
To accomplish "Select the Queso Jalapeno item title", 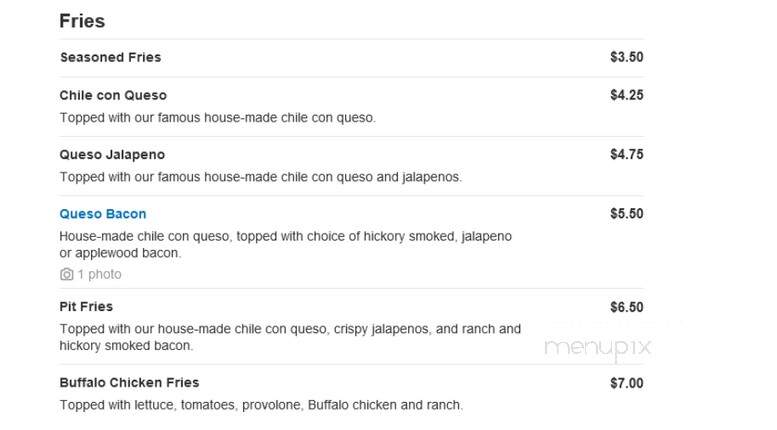I will (x=112, y=155).
